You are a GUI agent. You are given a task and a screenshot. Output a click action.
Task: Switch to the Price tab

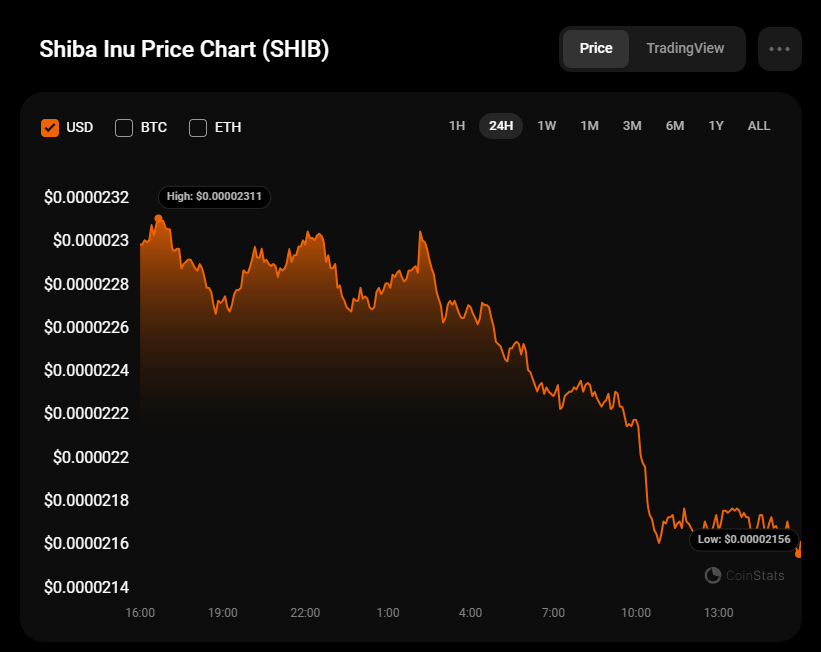pyautogui.click(x=596, y=49)
